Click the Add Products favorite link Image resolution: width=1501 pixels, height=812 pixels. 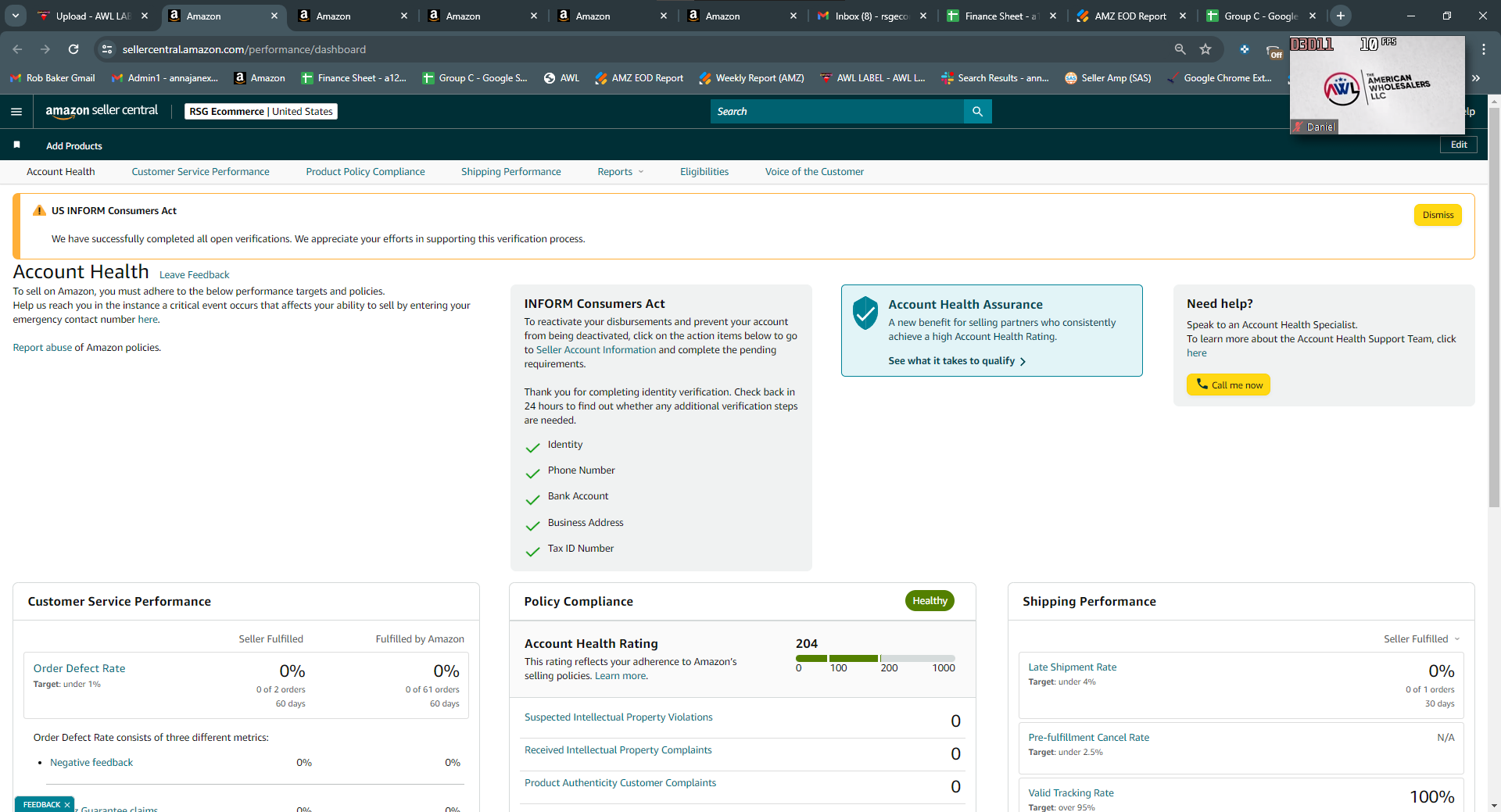74,146
